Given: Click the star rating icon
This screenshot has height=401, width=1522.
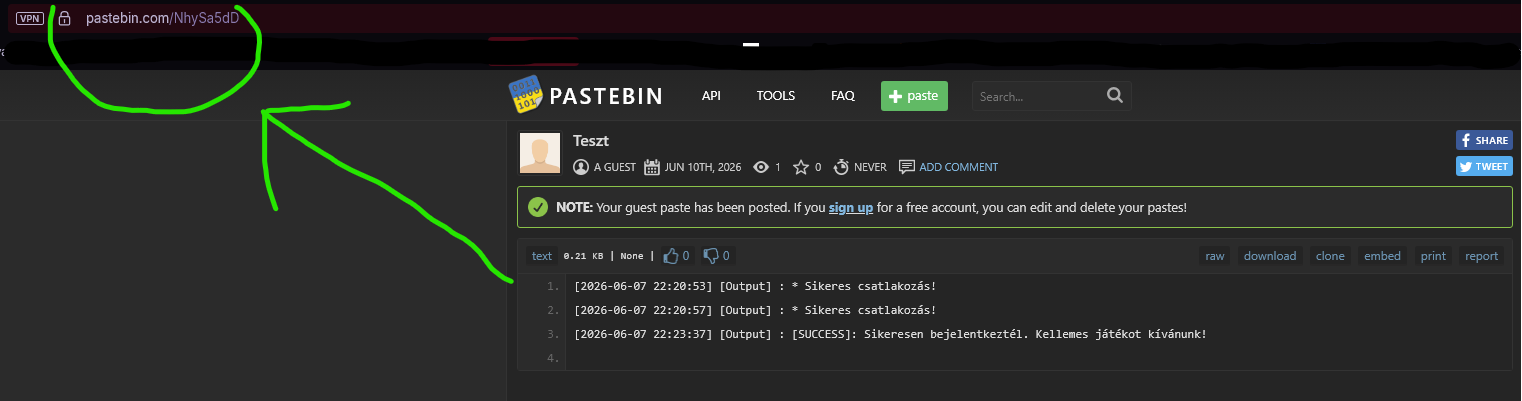Looking at the screenshot, I should (800, 167).
